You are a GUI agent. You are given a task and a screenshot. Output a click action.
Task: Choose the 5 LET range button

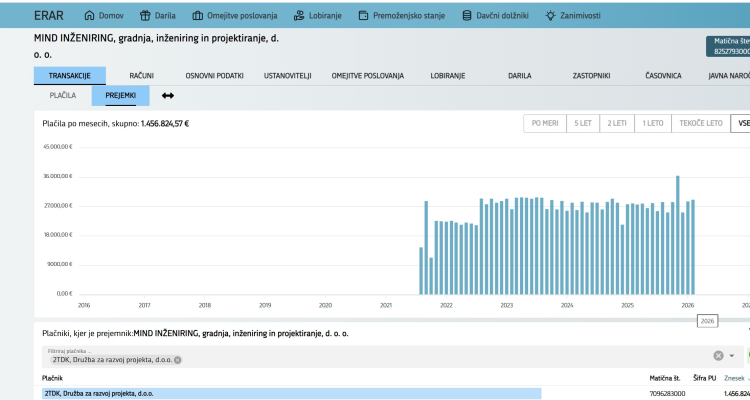(583, 123)
